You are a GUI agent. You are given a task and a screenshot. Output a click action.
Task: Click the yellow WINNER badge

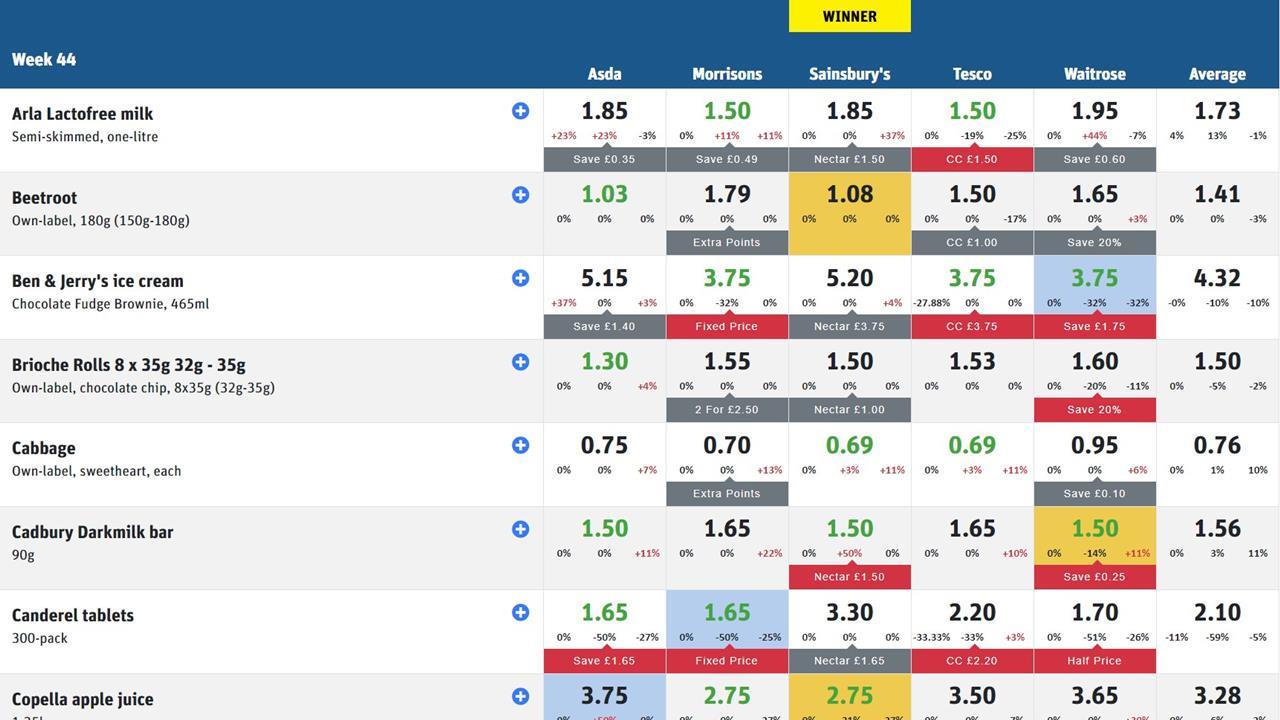tap(849, 16)
